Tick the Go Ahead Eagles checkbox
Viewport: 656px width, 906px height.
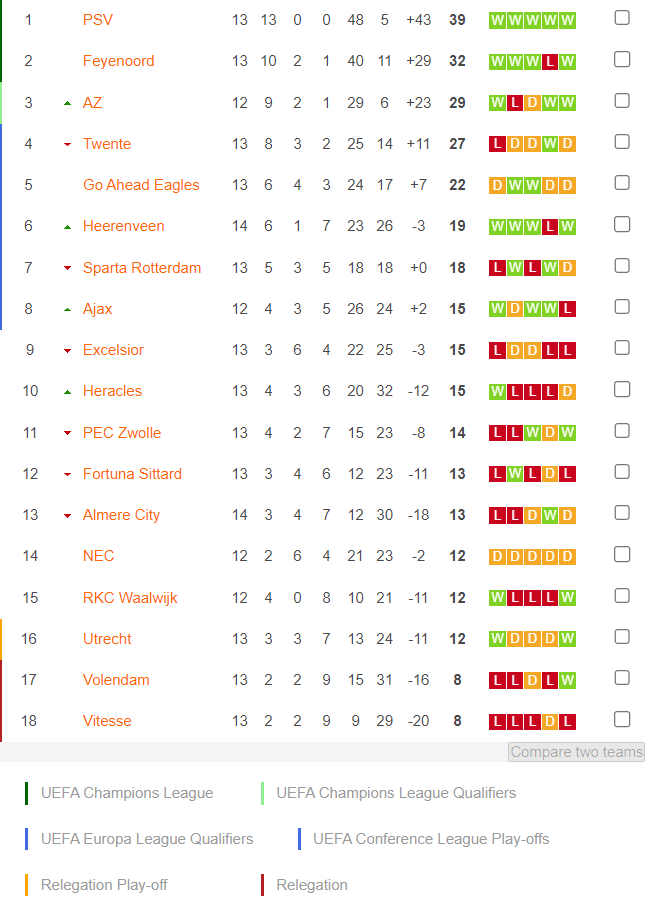[622, 183]
